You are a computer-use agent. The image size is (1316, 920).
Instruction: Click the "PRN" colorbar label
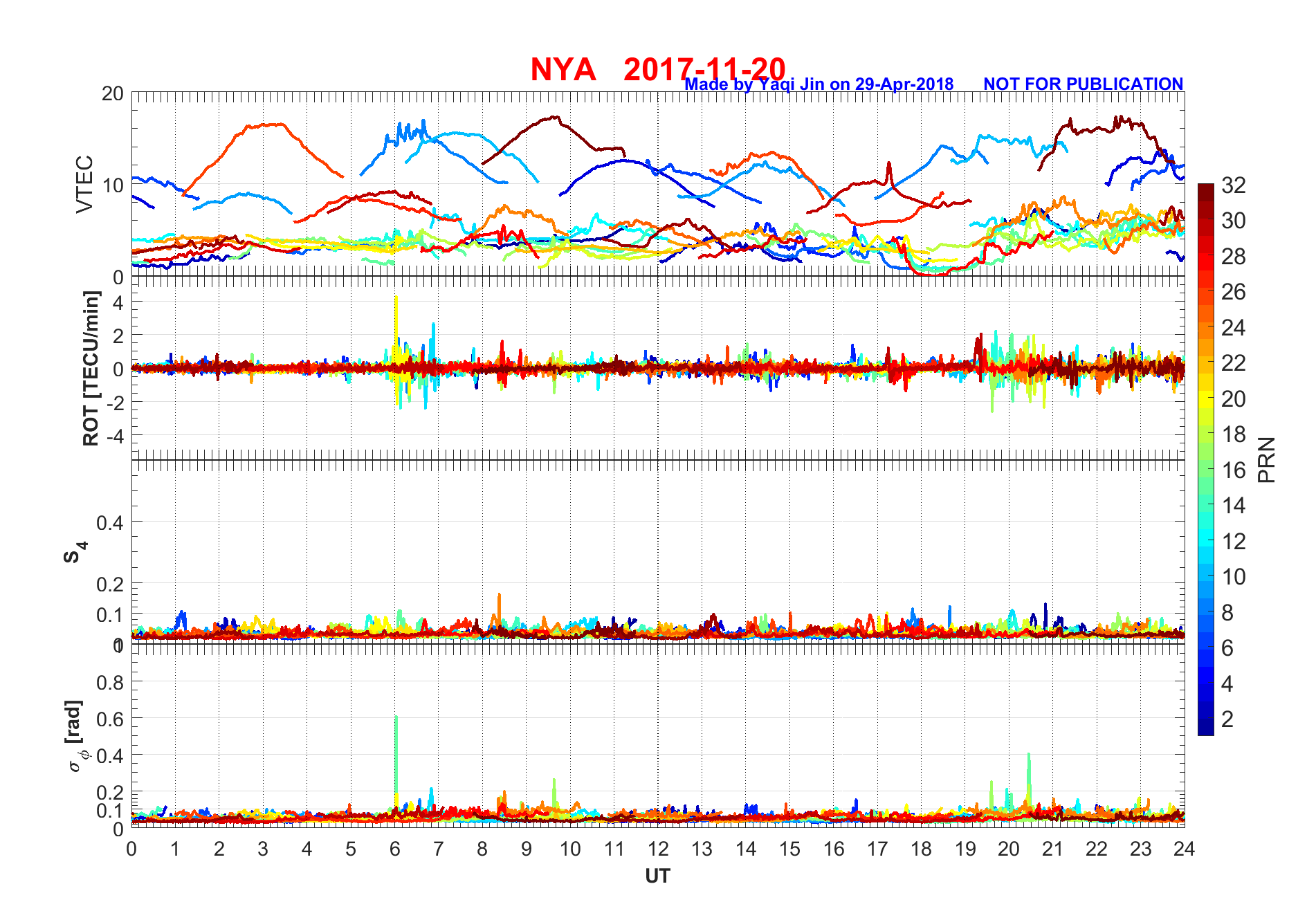(1266, 460)
